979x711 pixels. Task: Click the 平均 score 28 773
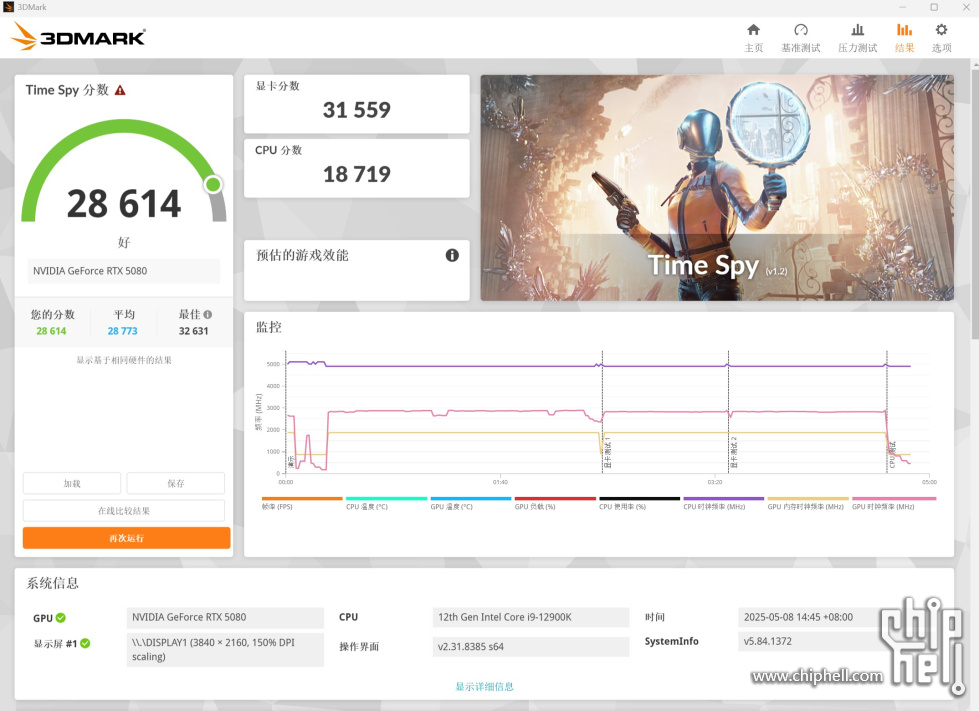(122, 331)
